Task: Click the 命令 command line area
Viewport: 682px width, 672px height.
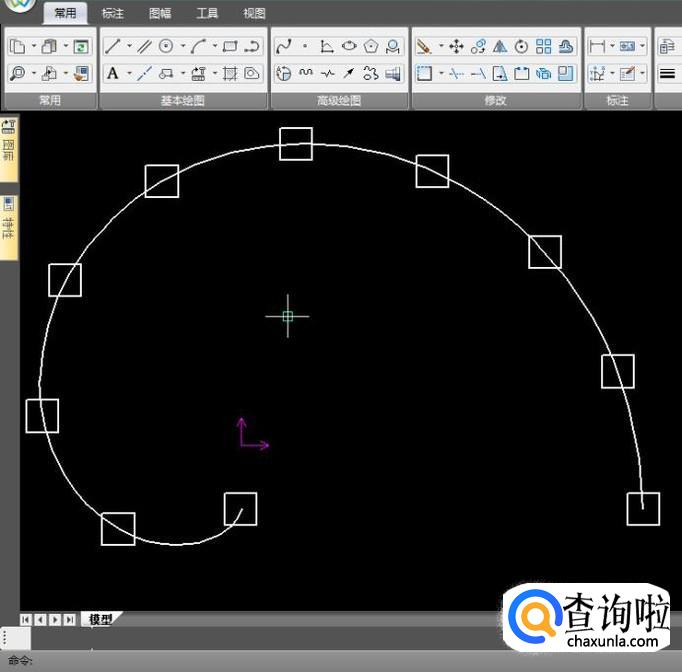Action: click(x=300, y=661)
